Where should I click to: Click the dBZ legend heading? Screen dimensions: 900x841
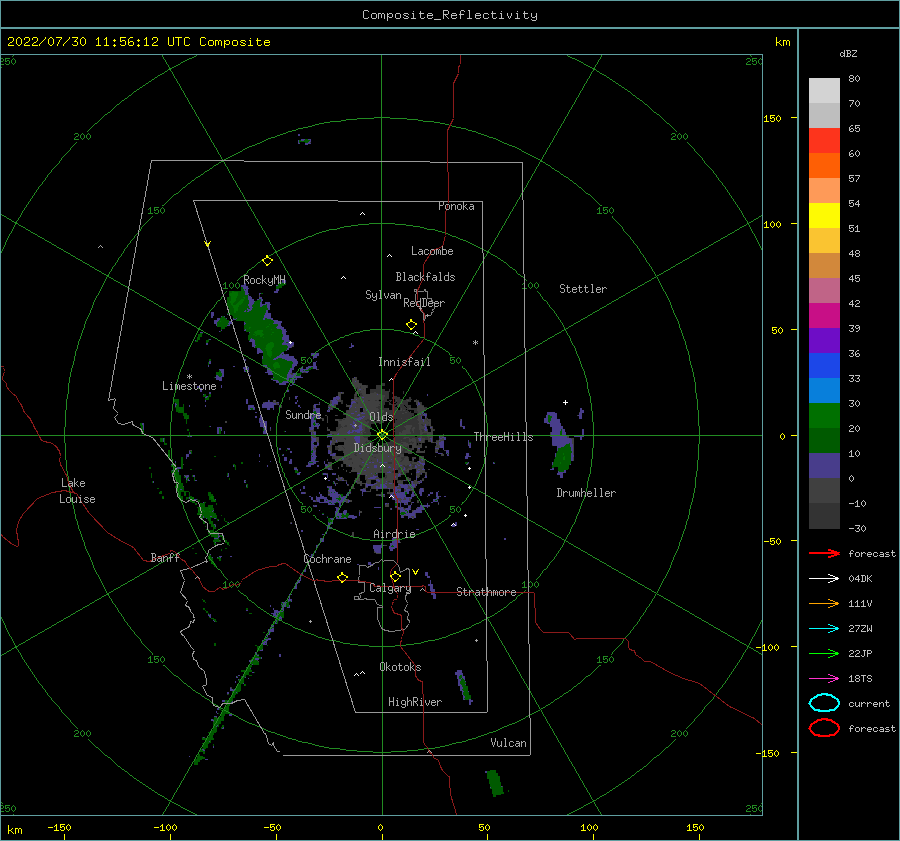pos(848,54)
